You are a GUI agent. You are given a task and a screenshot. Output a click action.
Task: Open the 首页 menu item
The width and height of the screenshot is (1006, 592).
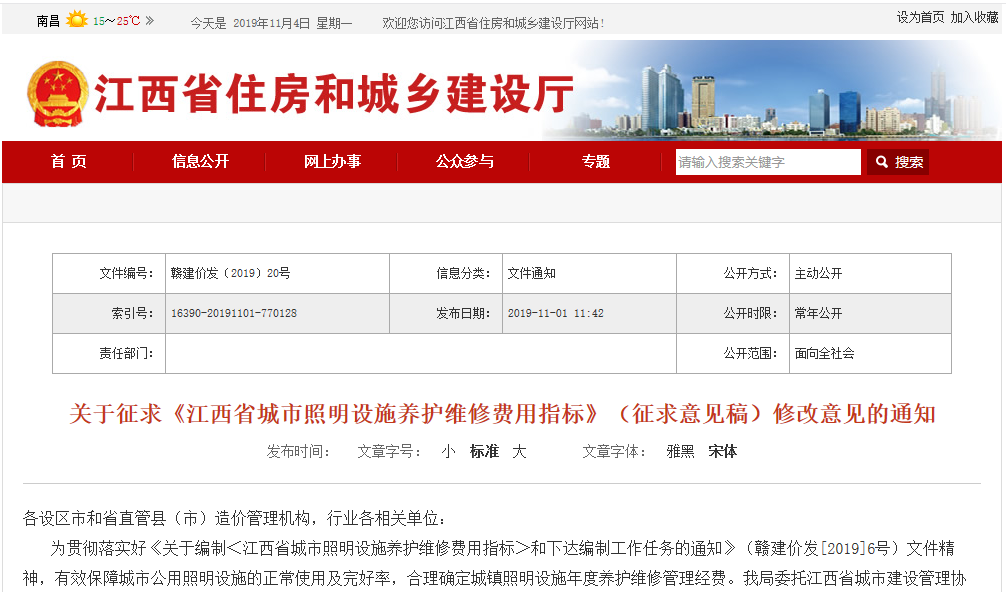coord(69,162)
